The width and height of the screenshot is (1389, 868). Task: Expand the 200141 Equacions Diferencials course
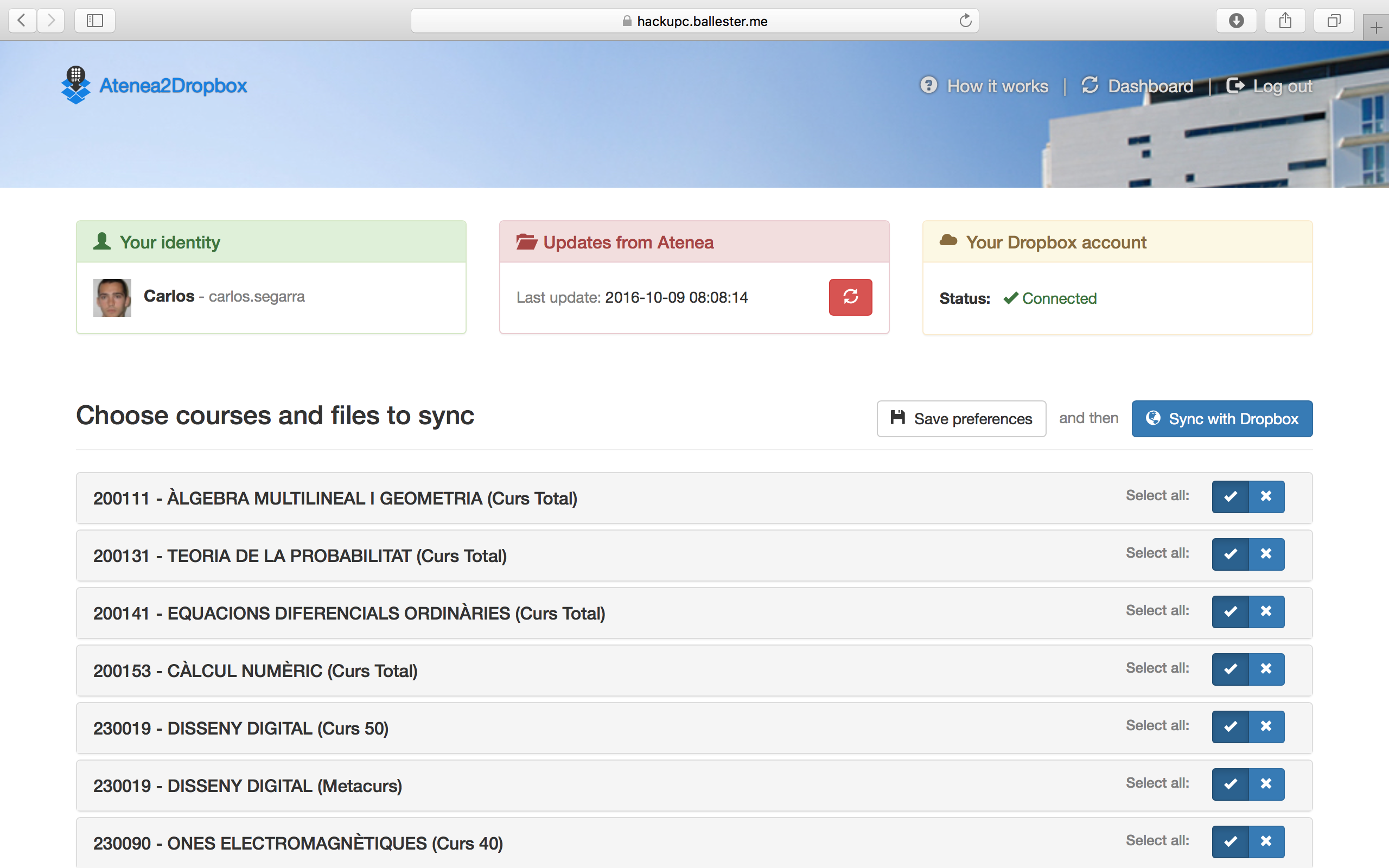[x=349, y=613]
